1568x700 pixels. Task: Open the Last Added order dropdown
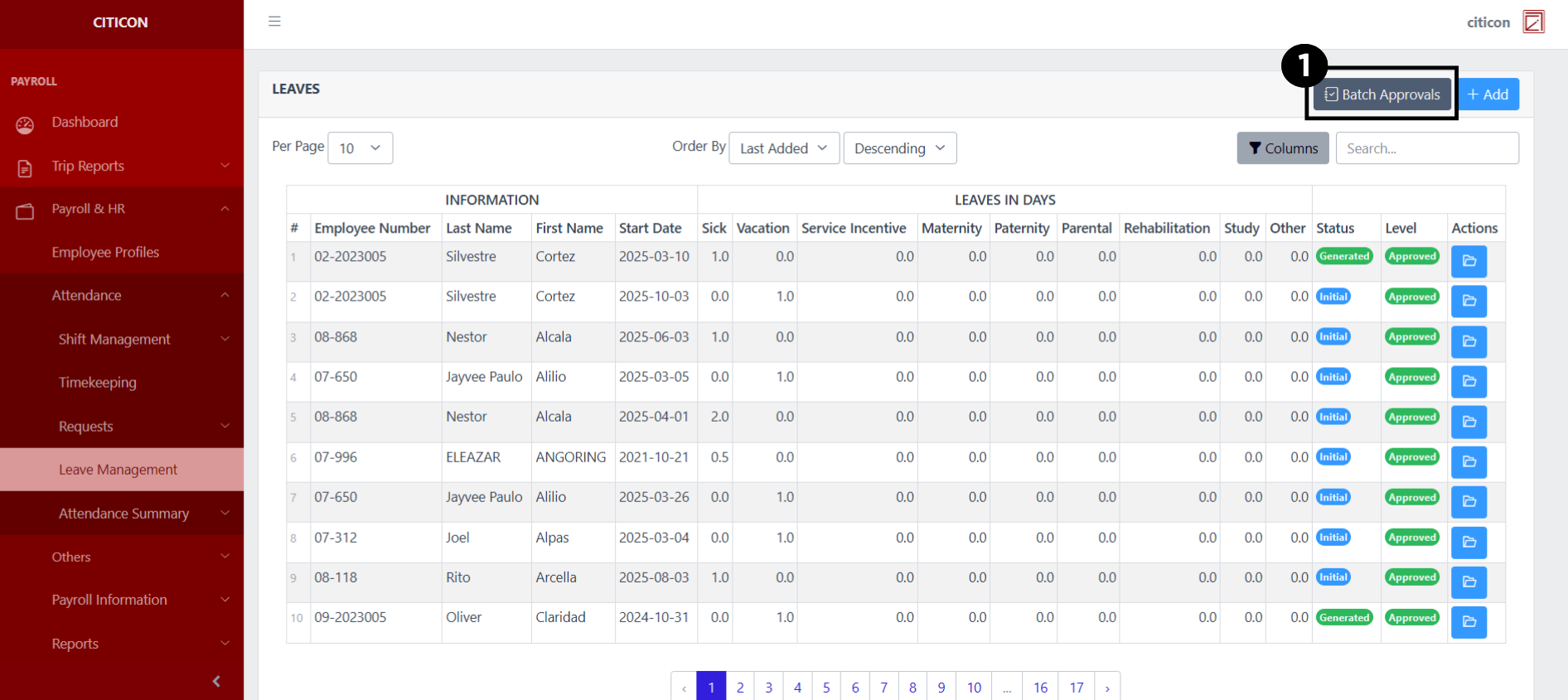[783, 148]
